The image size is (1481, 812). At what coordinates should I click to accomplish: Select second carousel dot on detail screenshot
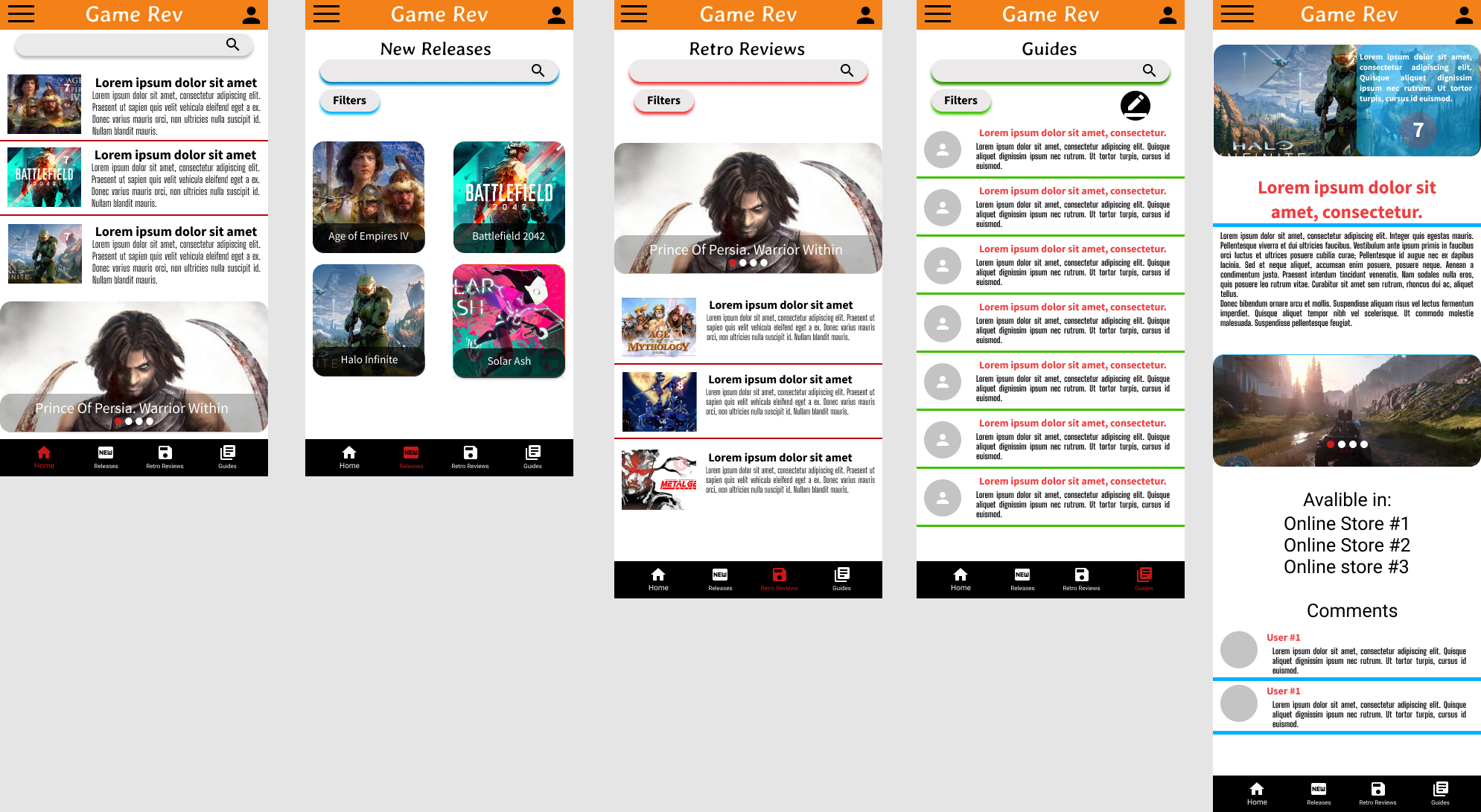1342,444
